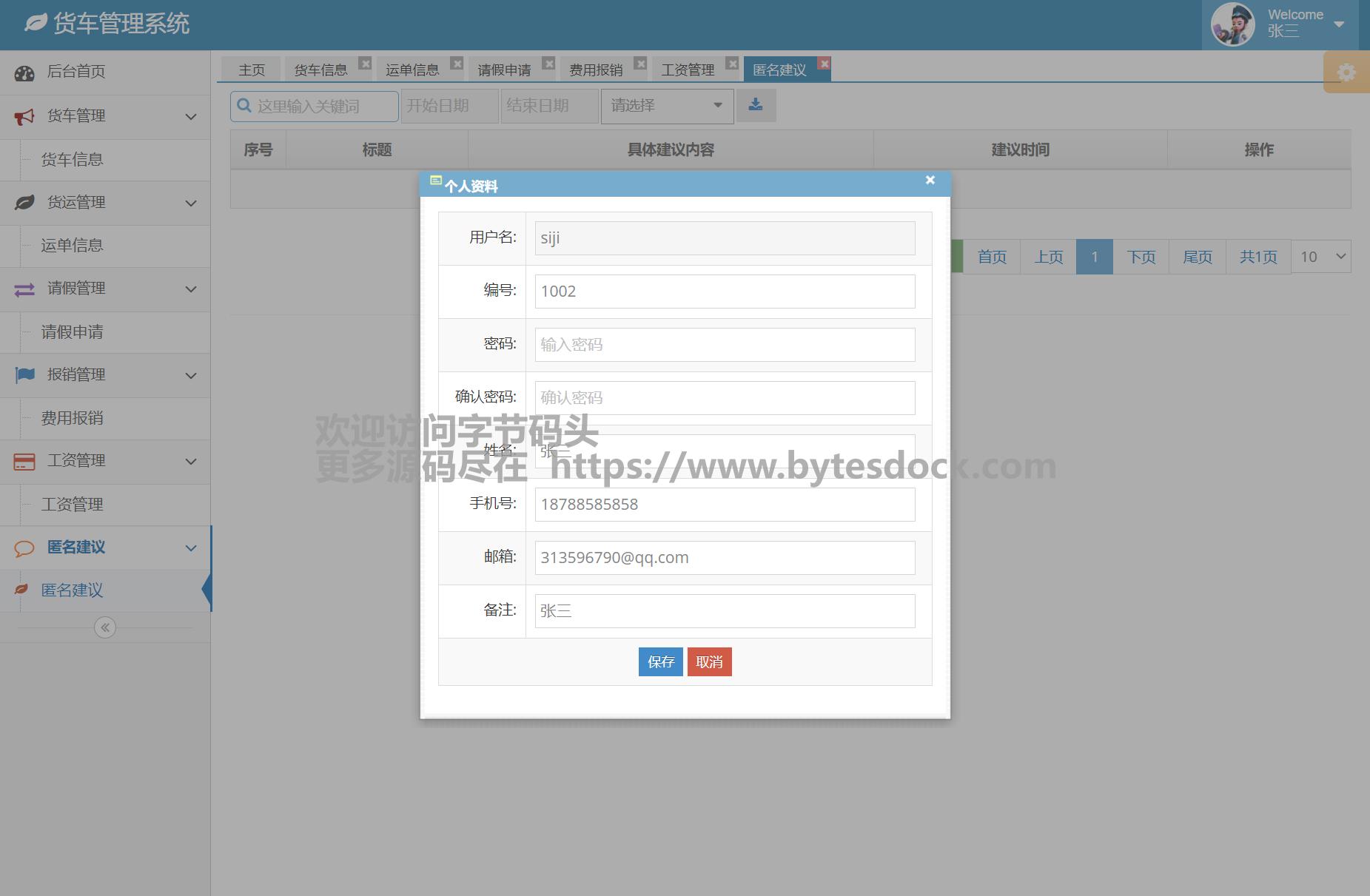
Task: Click the search magnifier icon
Action: click(244, 106)
